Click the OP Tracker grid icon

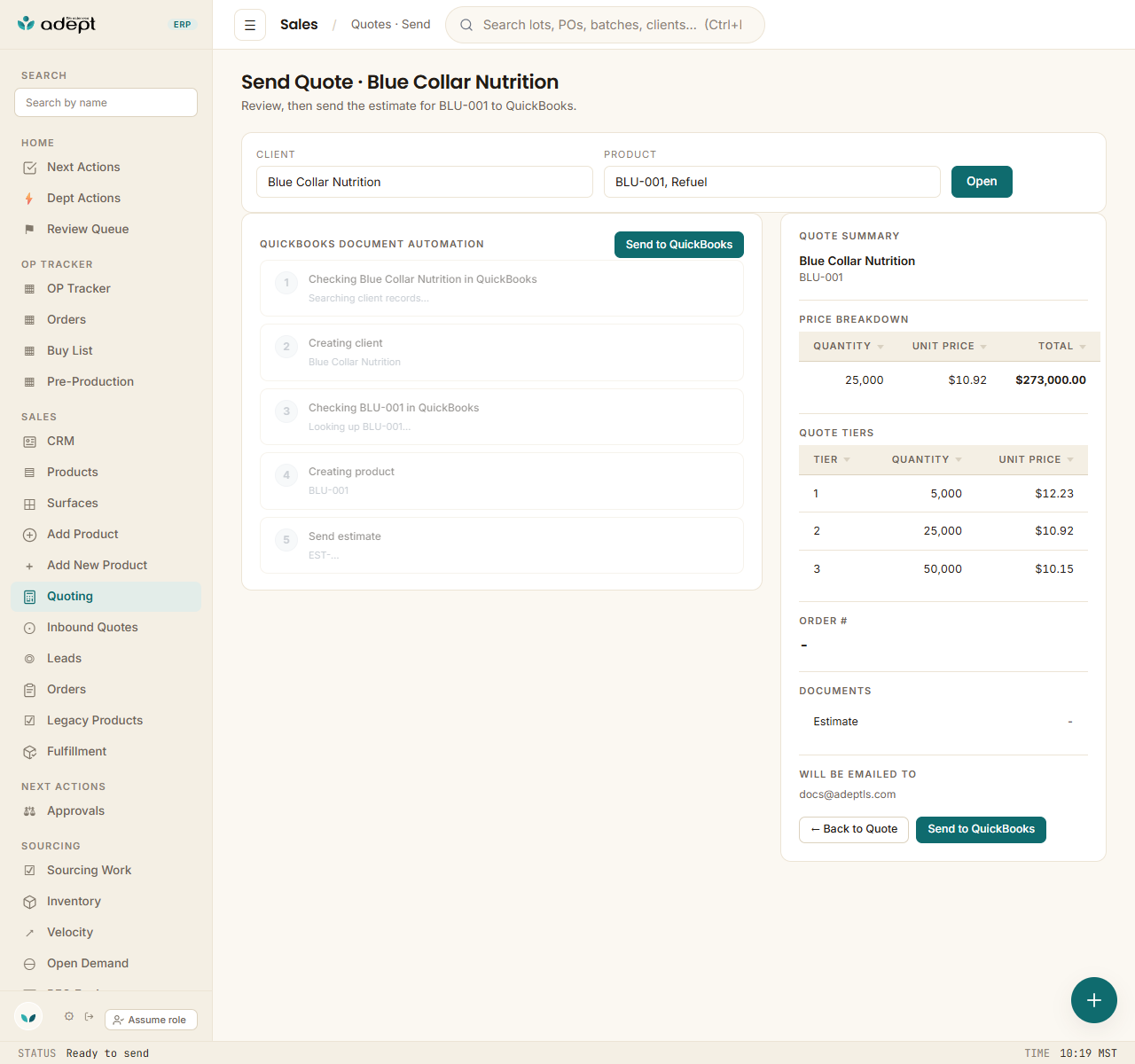point(29,289)
